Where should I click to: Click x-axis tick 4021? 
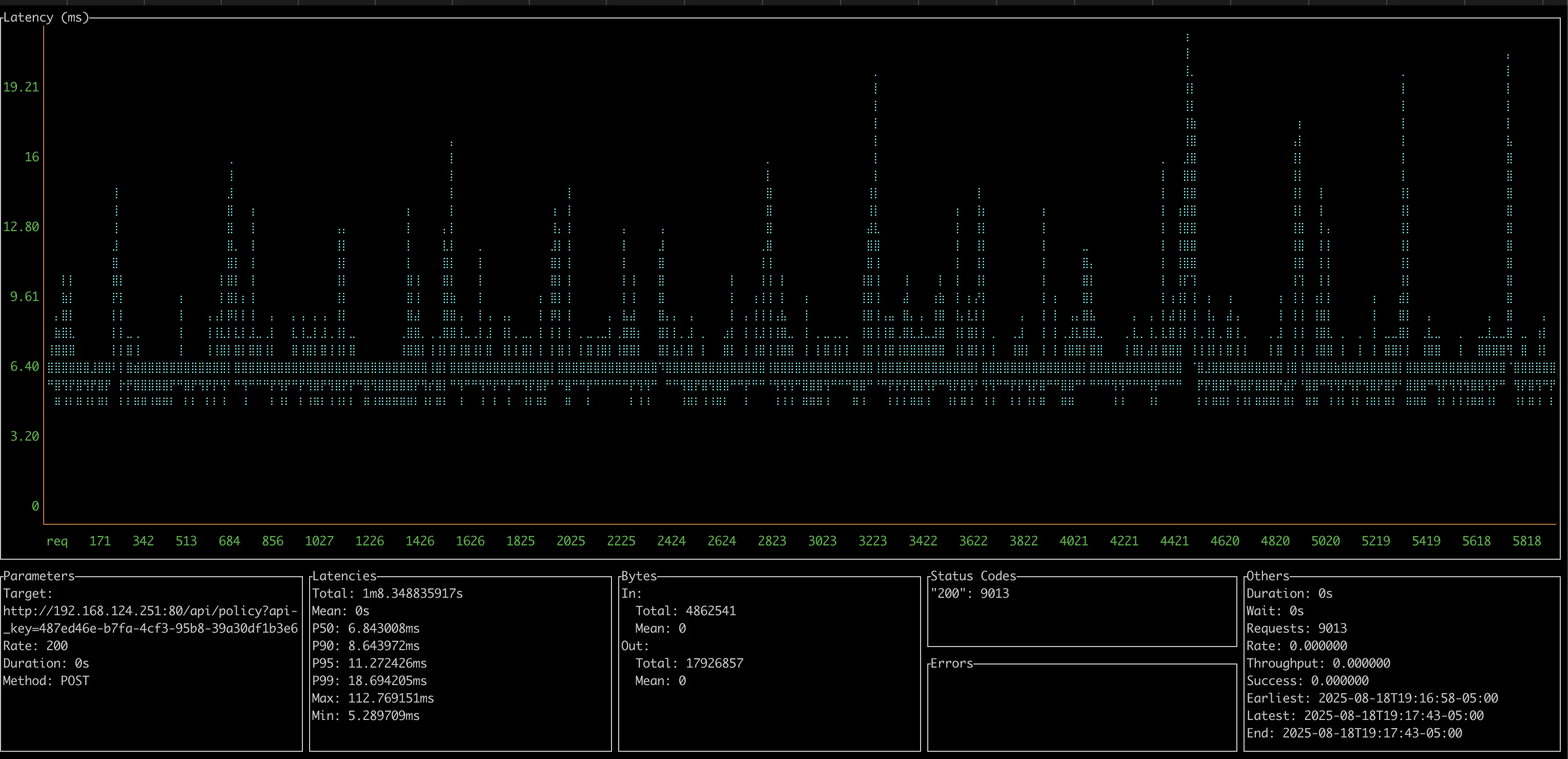[x=1074, y=541]
